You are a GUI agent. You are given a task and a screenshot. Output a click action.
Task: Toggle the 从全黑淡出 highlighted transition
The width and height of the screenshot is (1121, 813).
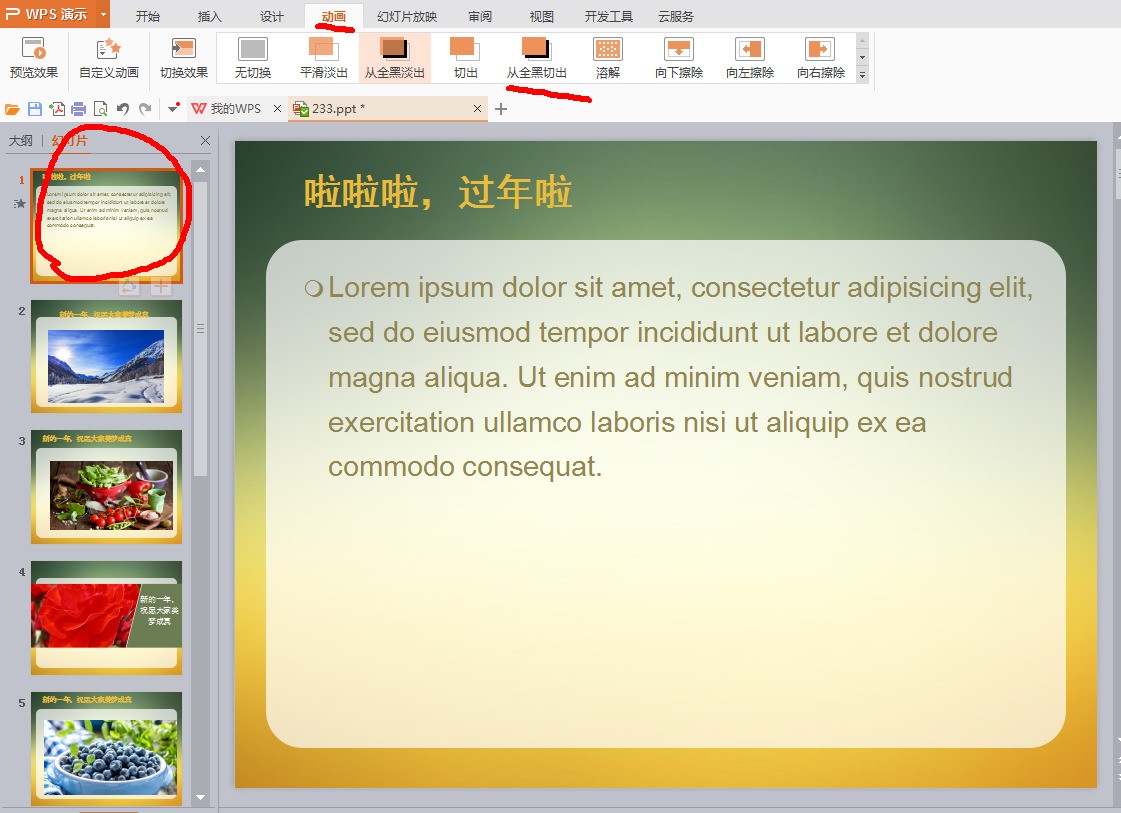(x=394, y=57)
